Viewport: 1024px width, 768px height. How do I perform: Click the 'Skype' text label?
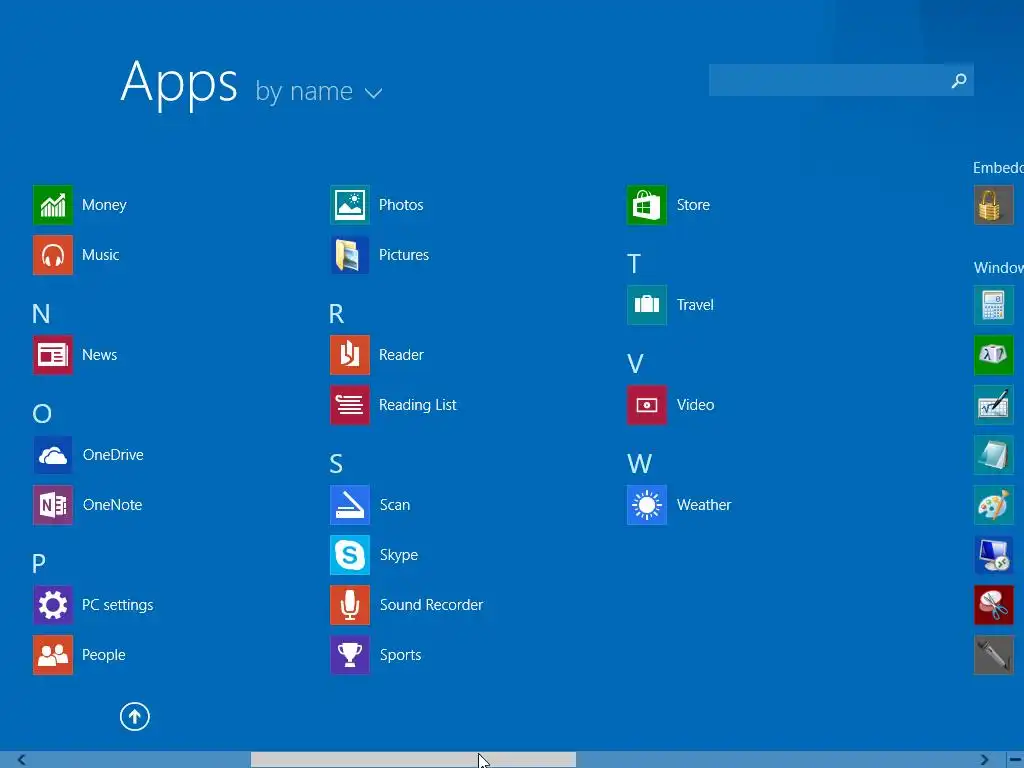399,555
